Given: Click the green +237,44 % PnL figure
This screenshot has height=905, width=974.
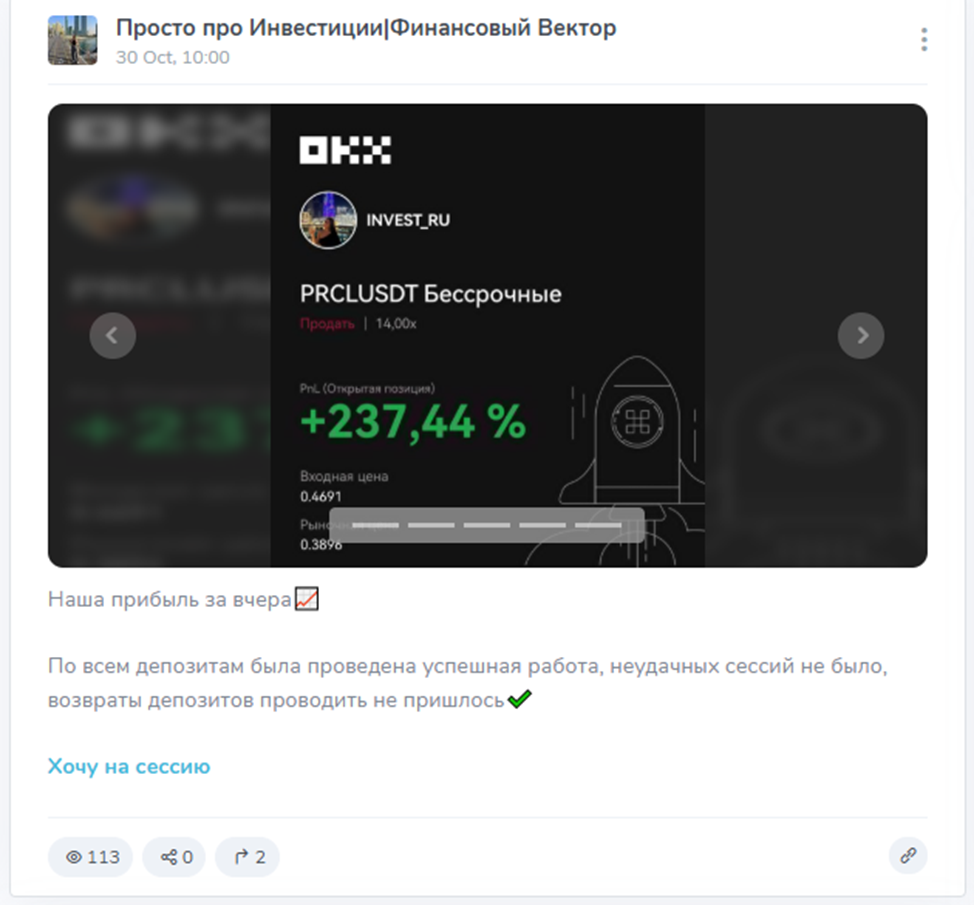Looking at the screenshot, I should [412, 422].
